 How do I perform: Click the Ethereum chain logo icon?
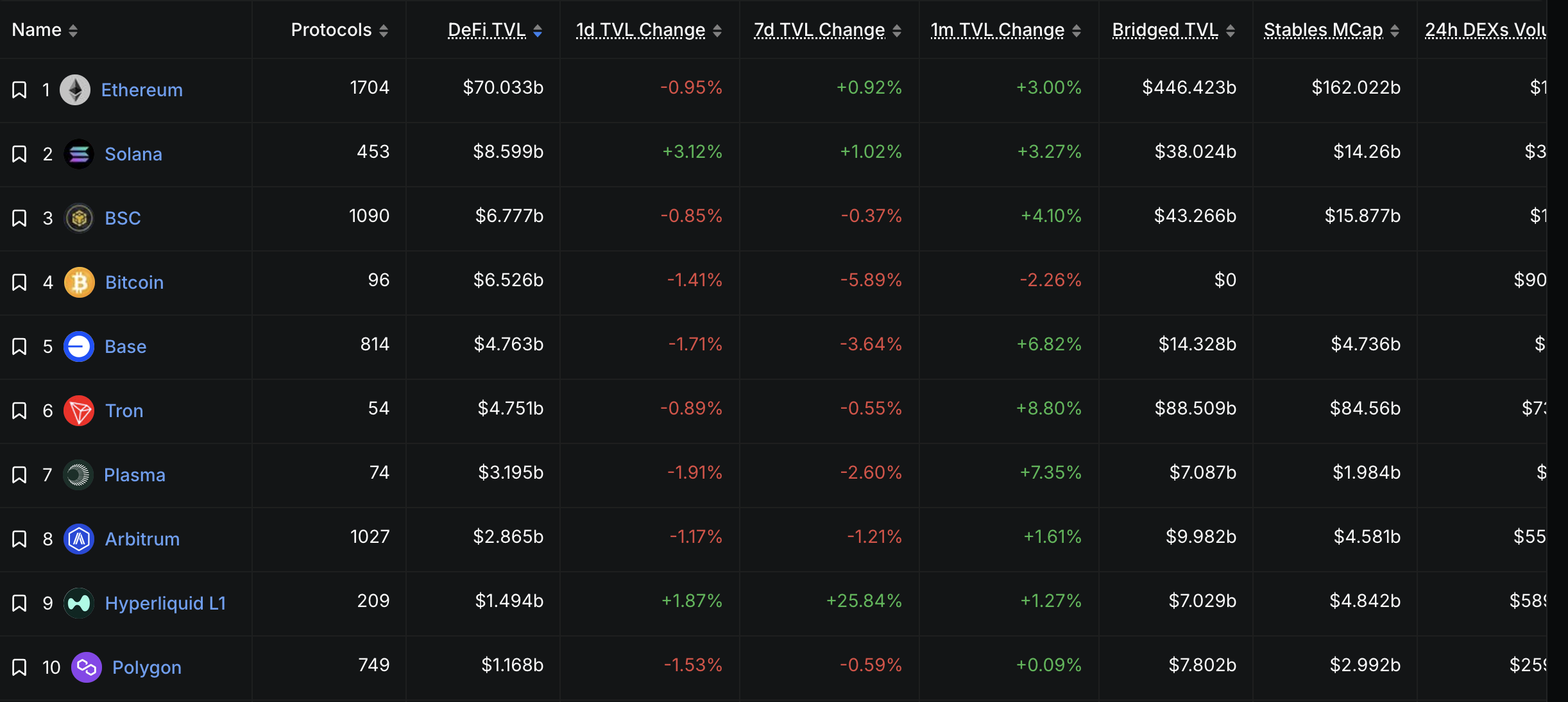tap(75, 90)
